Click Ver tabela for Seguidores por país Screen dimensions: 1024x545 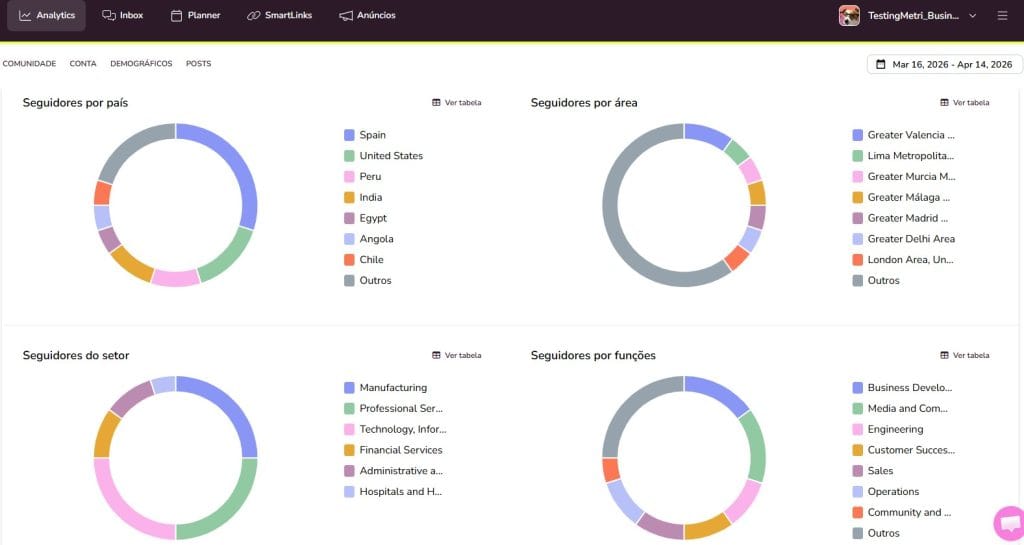456,102
